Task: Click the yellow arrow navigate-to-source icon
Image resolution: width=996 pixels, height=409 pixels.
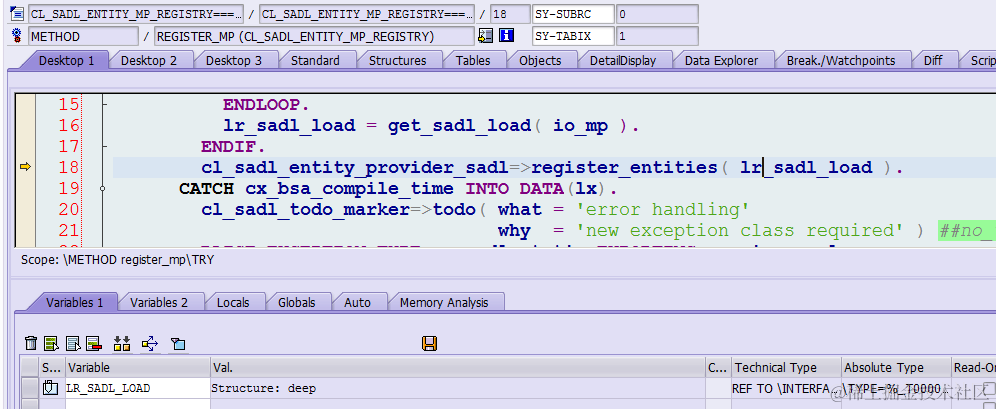Action: click(486, 36)
